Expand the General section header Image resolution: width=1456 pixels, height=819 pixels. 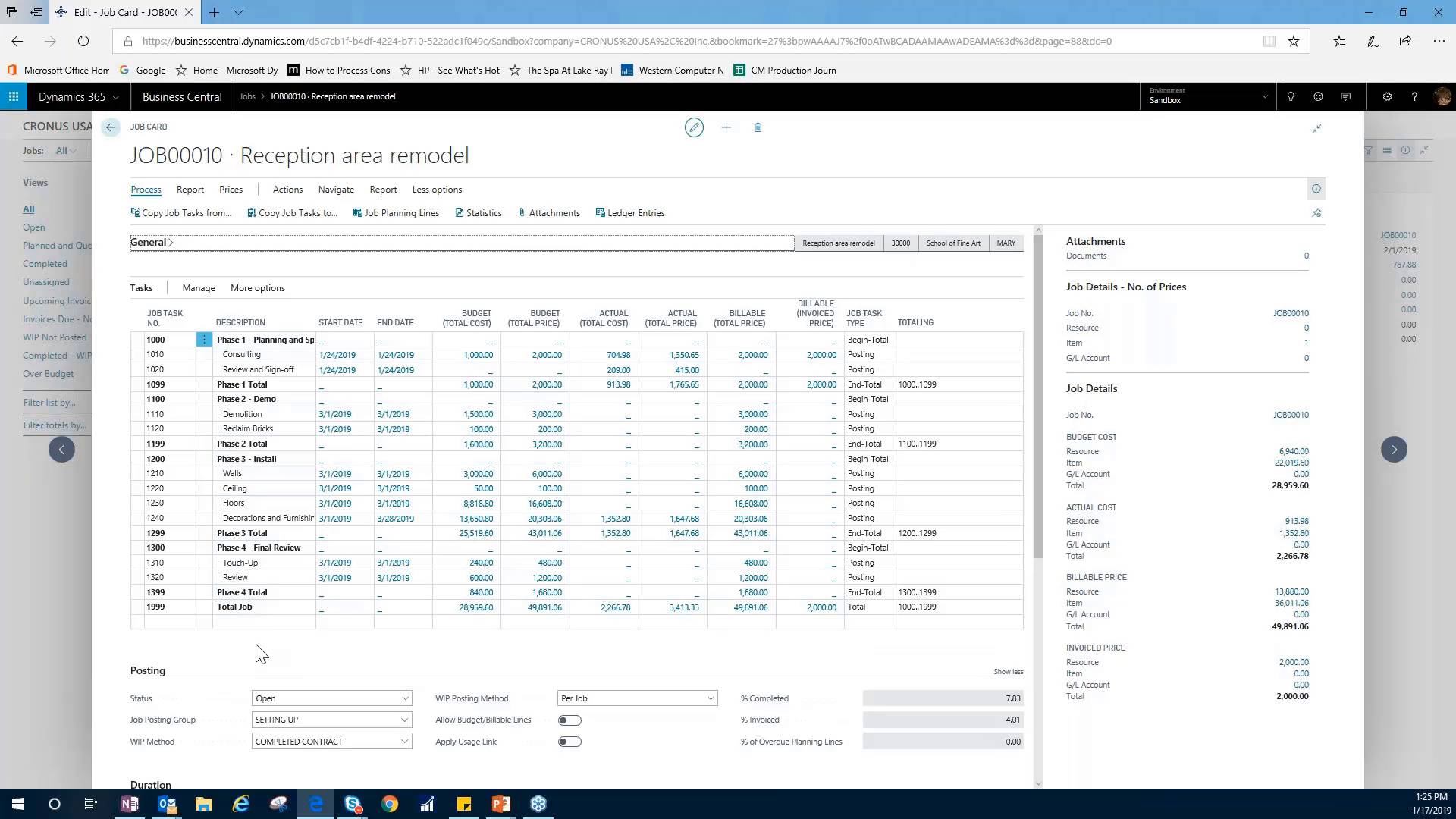click(x=150, y=242)
